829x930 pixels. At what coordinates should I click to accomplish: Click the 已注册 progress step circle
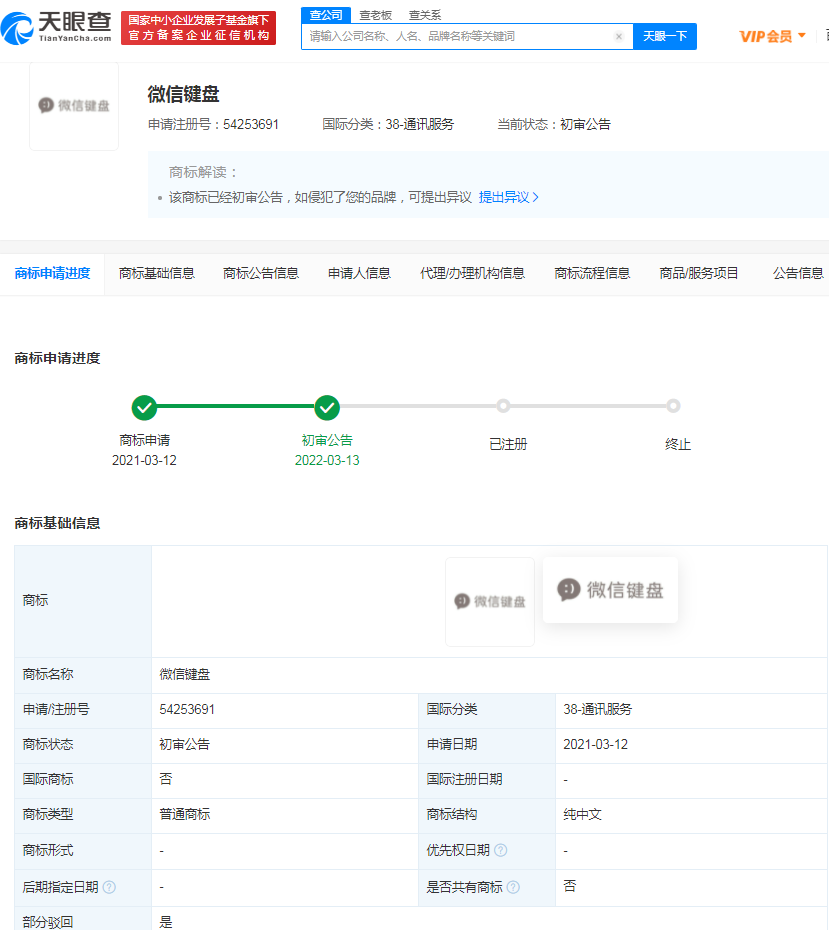click(503, 406)
